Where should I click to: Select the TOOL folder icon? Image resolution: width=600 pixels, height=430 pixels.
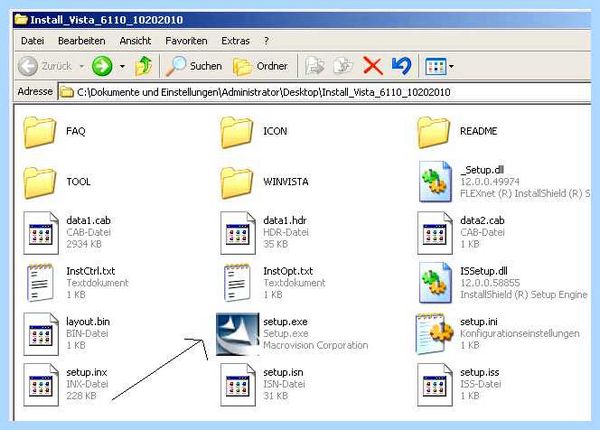pos(40,183)
